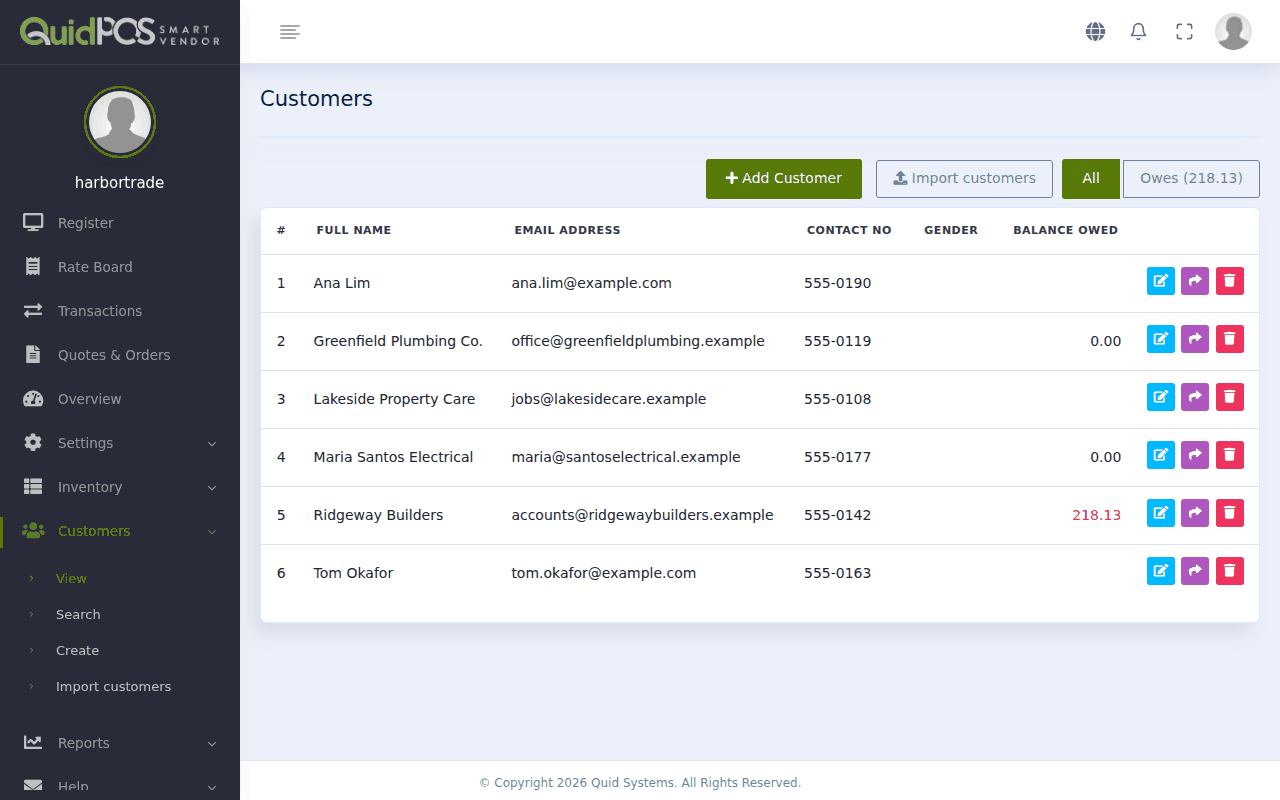Click phone number 555-0163
Viewport: 1280px width, 800px height.
coord(838,573)
